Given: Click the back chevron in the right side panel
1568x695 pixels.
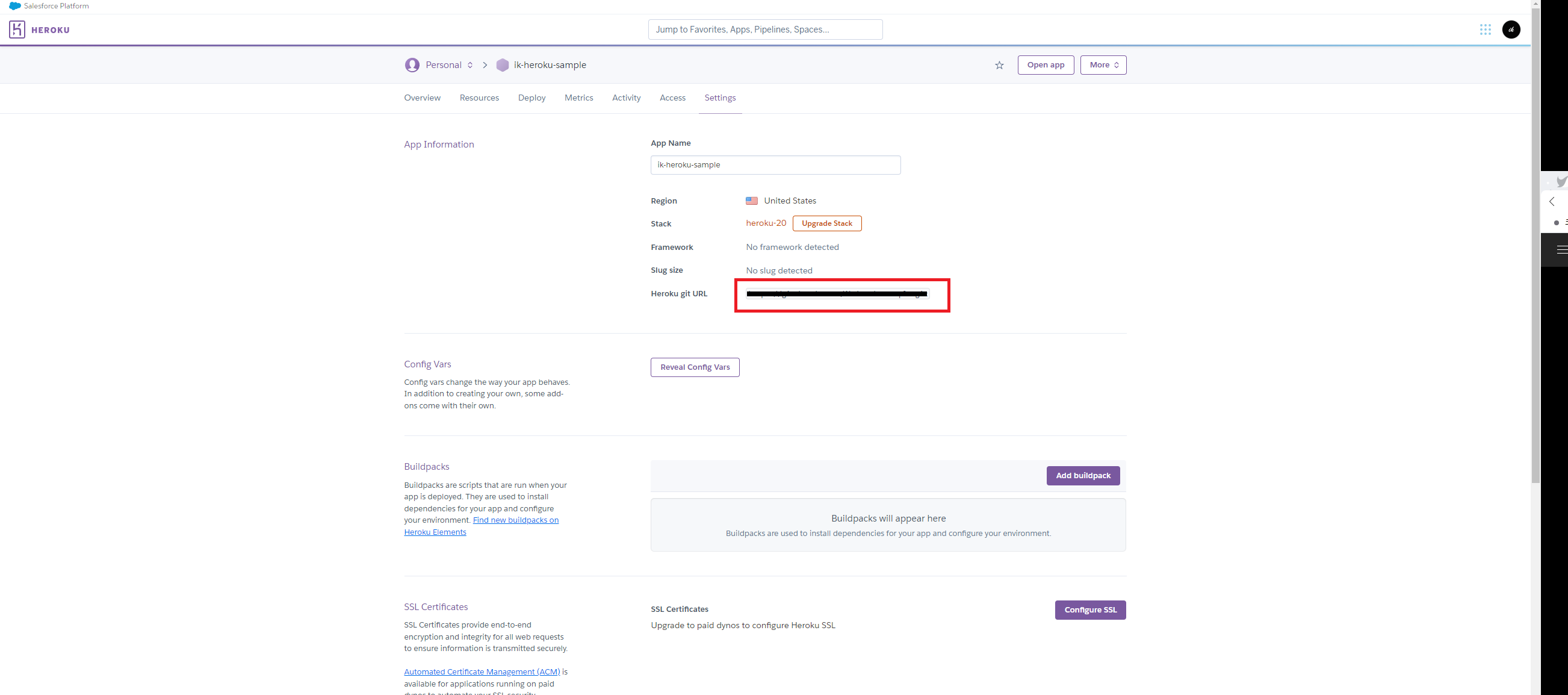Looking at the screenshot, I should click(x=1552, y=201).
